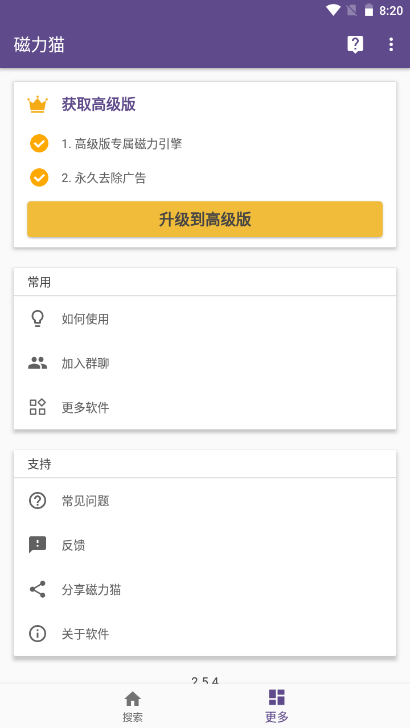Click the info icon for 关于软件

coord(37,634)
